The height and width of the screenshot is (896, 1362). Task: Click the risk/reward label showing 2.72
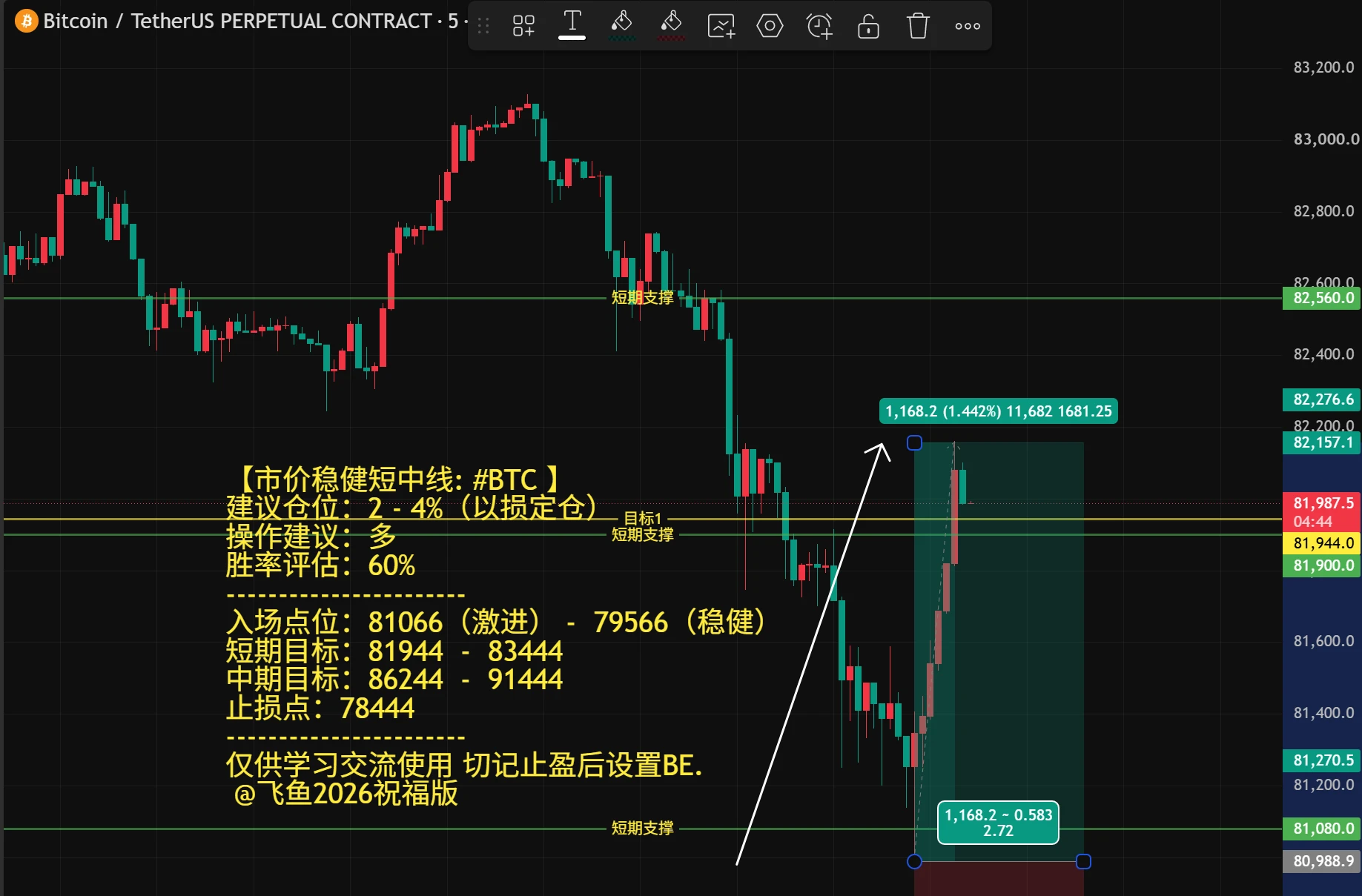click(x=998, y=823)
